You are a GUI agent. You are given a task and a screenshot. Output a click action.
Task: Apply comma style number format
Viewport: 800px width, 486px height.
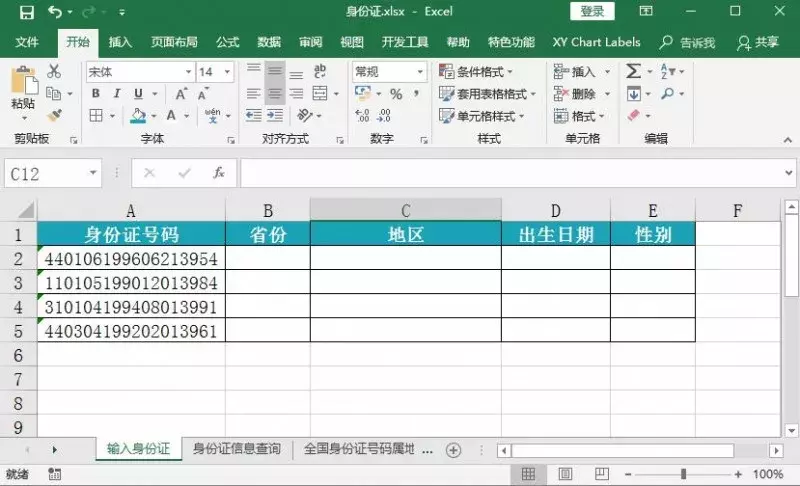417,93
